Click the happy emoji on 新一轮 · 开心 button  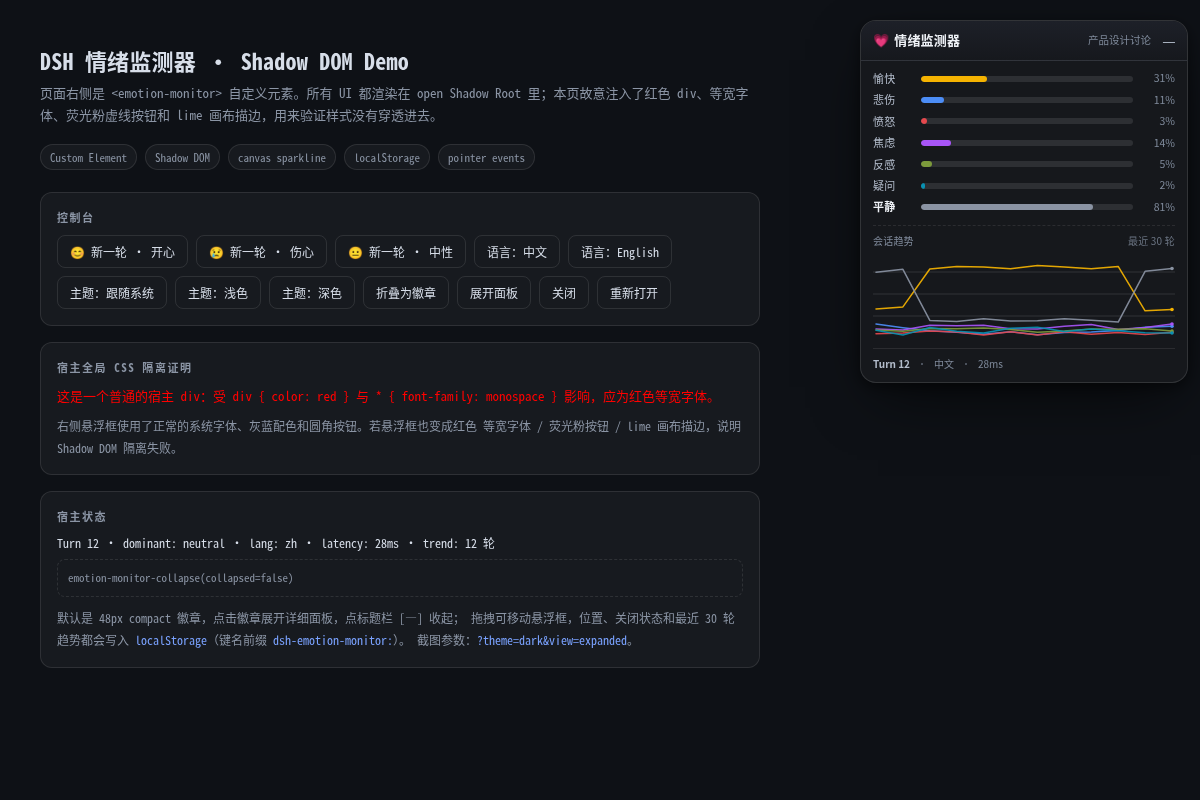coord(77,253)
